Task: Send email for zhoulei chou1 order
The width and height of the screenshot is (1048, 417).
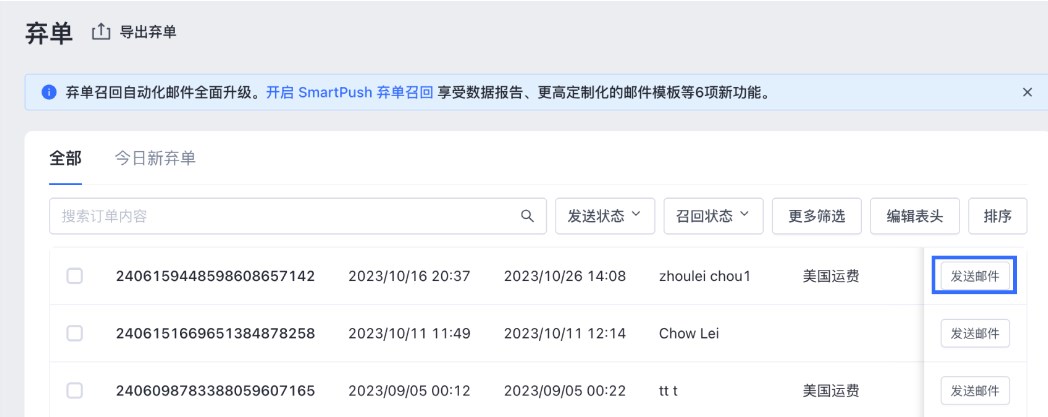Action: point(975,276)
